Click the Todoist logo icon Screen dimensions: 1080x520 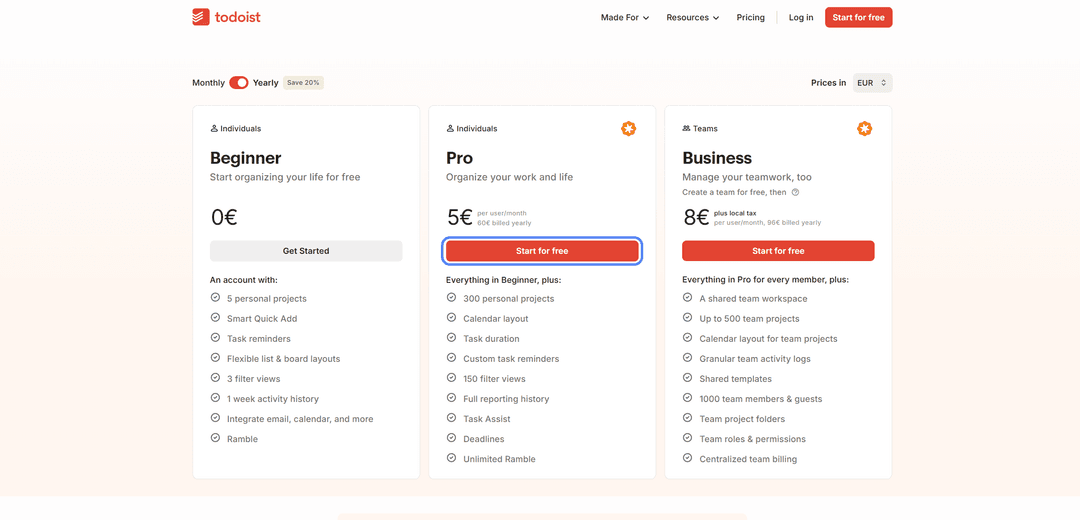[200, 17]
